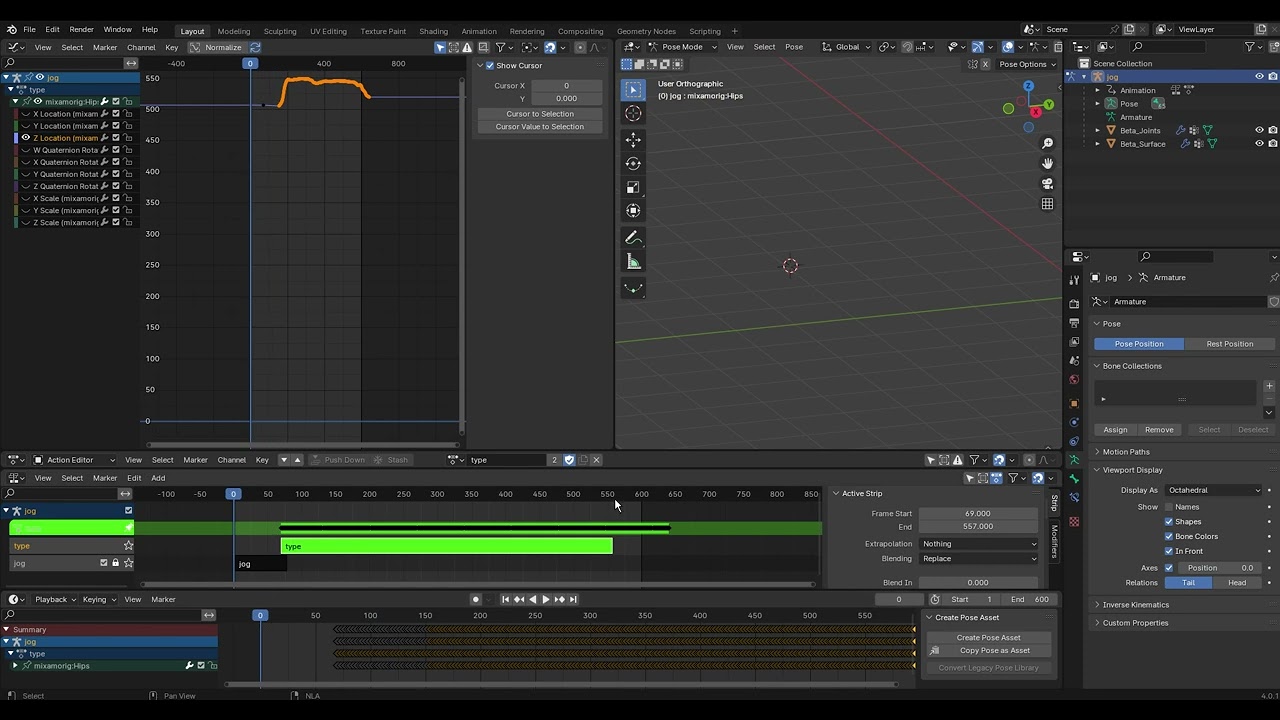Click fake user shield icon for type action
1280x720 pixels.
click(570, 460)
